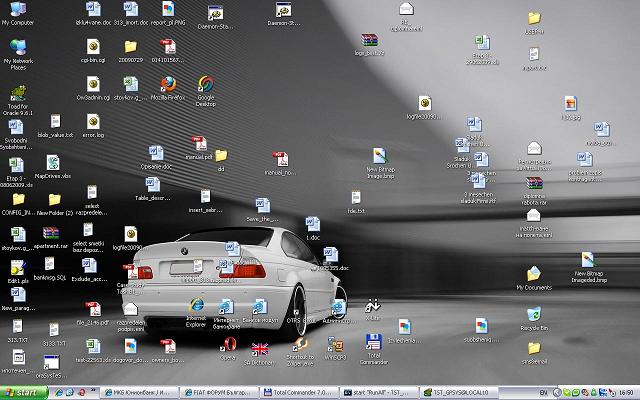
Task: Open My Documents folder icon
Action: [534, 275]
